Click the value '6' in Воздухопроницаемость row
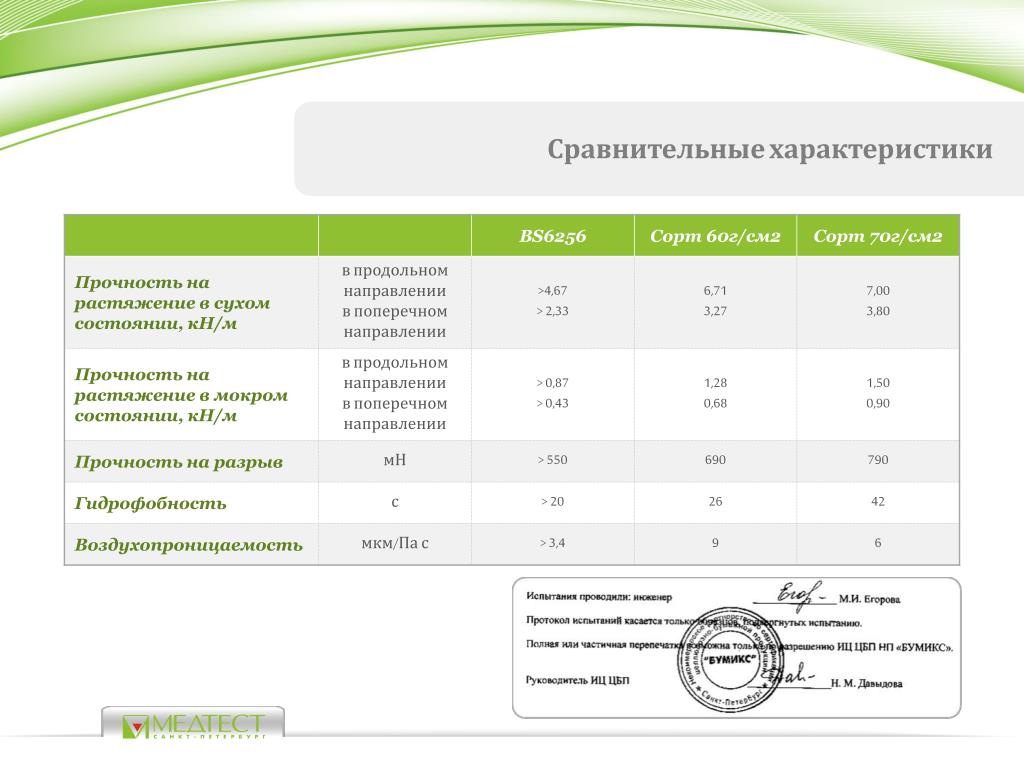 tap(878, 543)
